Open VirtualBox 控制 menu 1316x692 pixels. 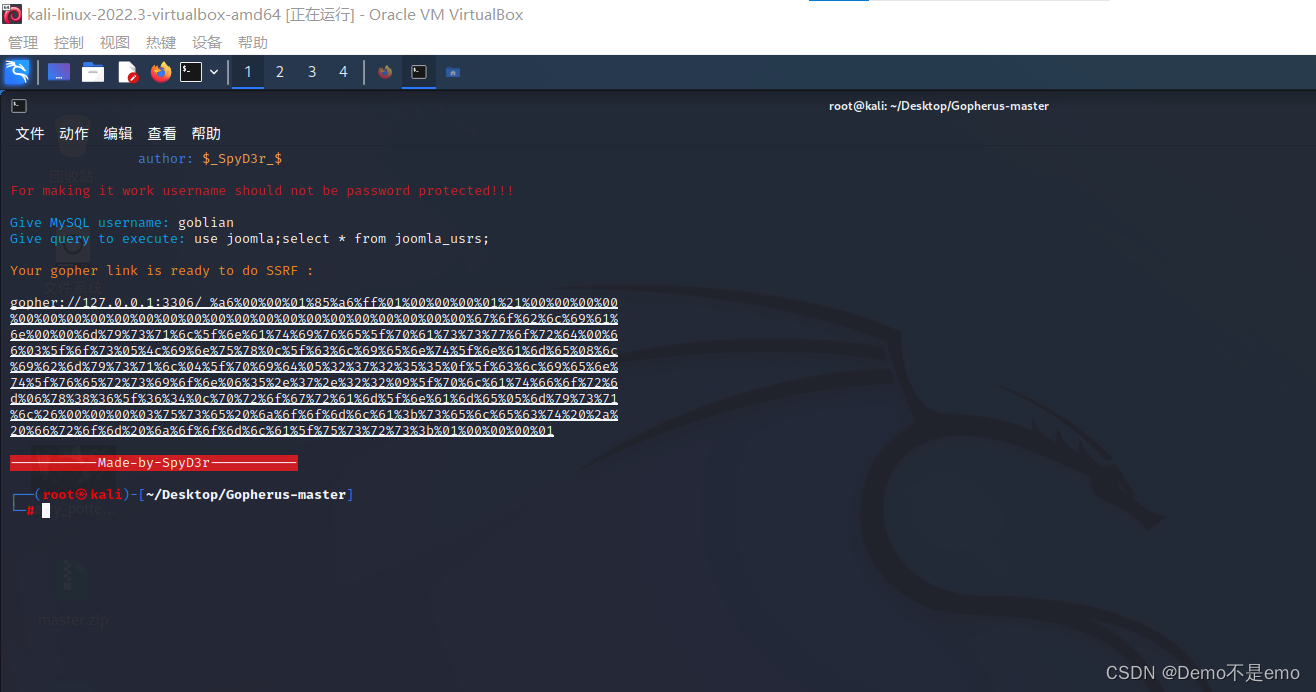pos(69,43)
